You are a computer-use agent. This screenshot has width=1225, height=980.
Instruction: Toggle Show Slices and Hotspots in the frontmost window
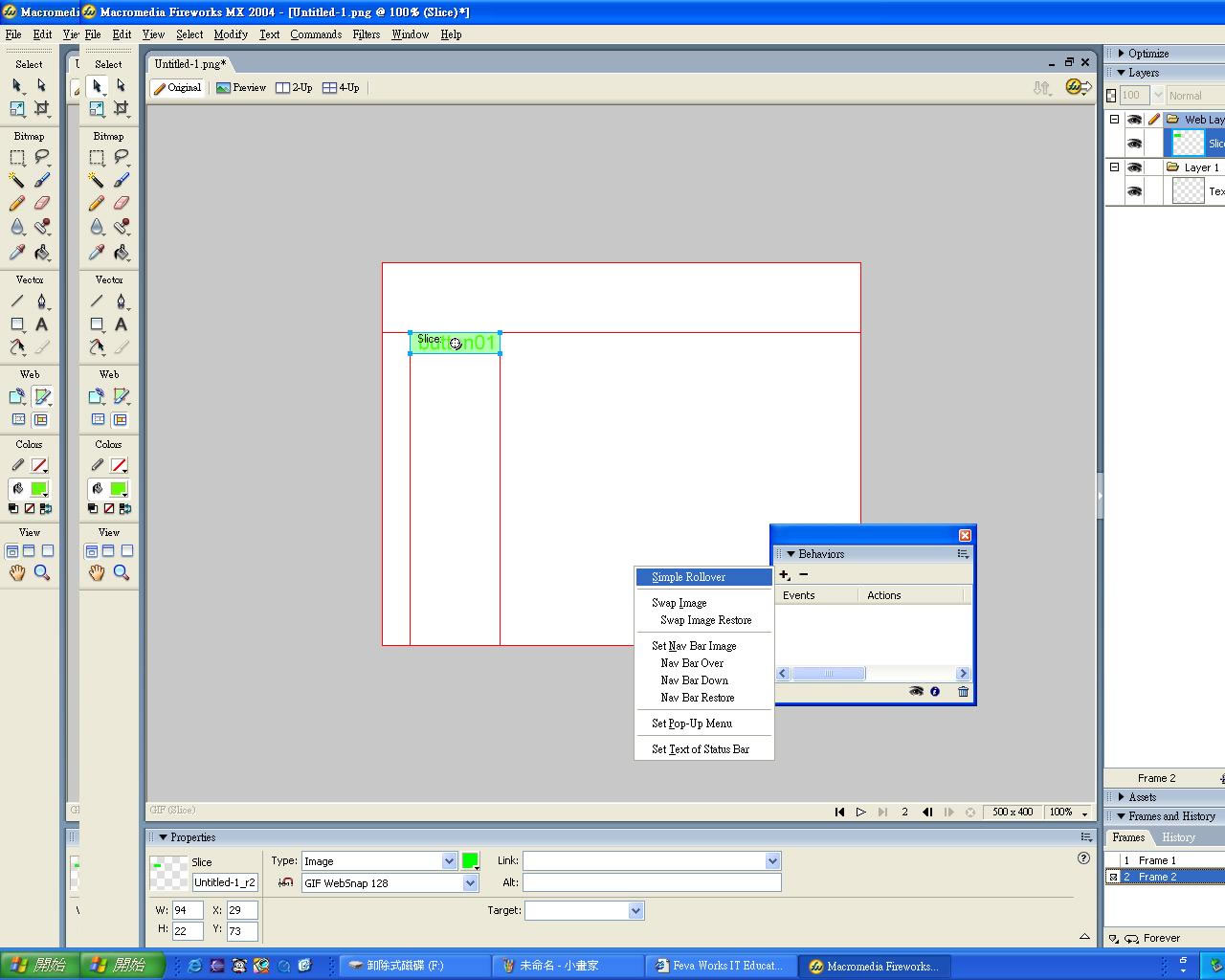coord(121,419)
